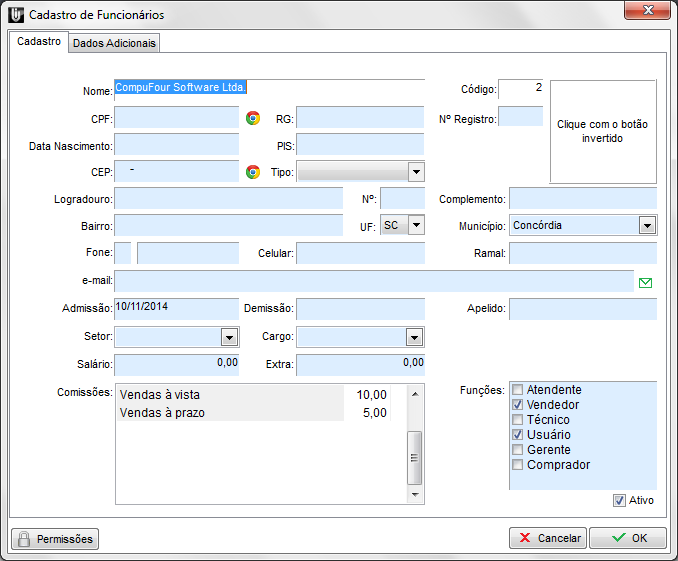Open the Município dropdown list
This screenshot has width=678, height=561.
(647, 226)
